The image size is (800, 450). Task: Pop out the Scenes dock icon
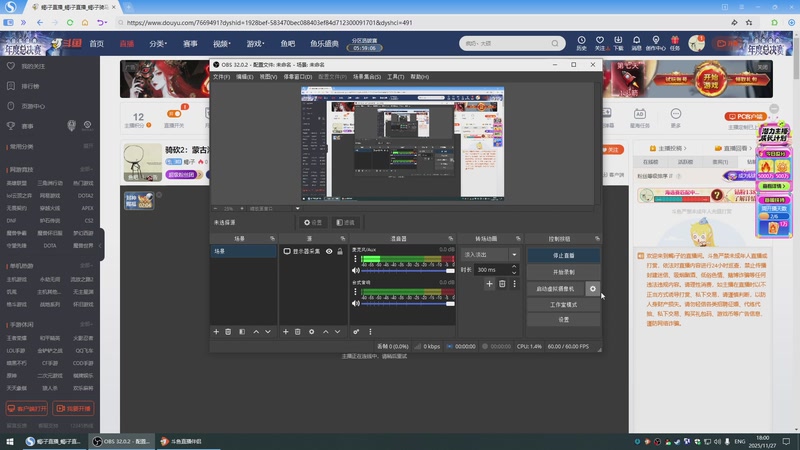(x=272, y=238)
